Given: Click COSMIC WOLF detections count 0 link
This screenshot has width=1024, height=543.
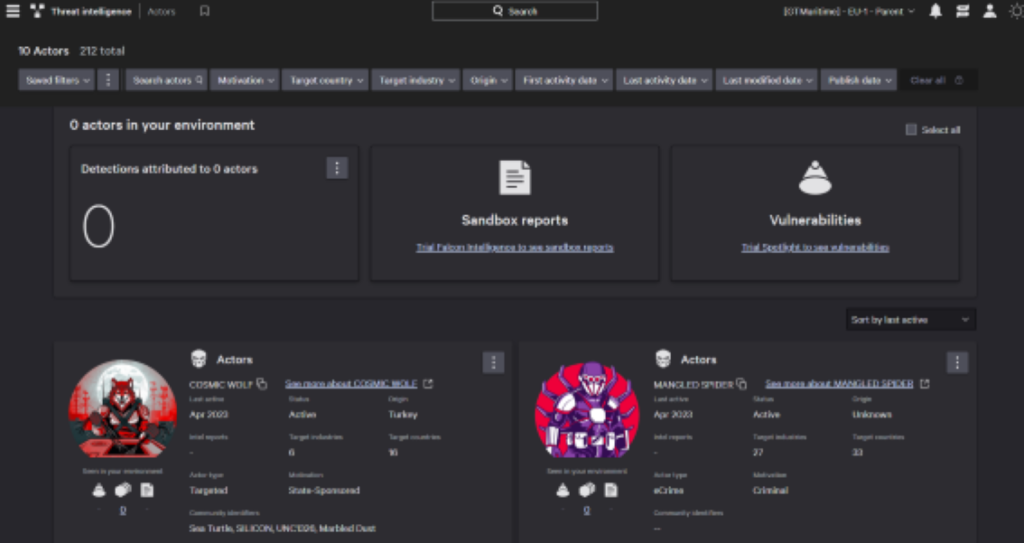Looking at the screenshot, I should click(123, 510).
